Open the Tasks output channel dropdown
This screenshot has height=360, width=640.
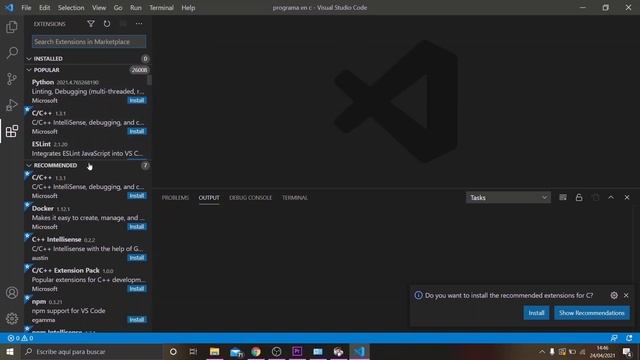(x=508, y=198)
